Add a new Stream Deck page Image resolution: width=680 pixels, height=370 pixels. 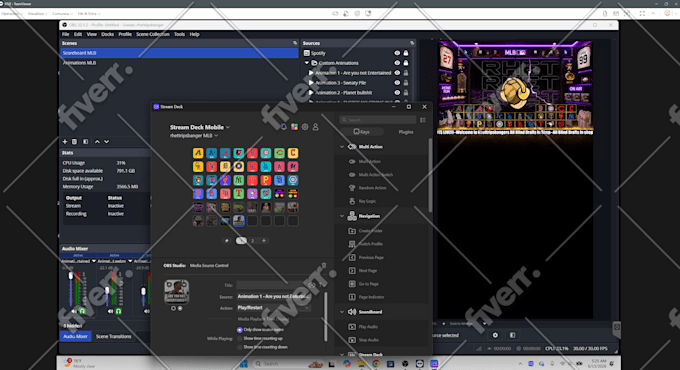264,240
